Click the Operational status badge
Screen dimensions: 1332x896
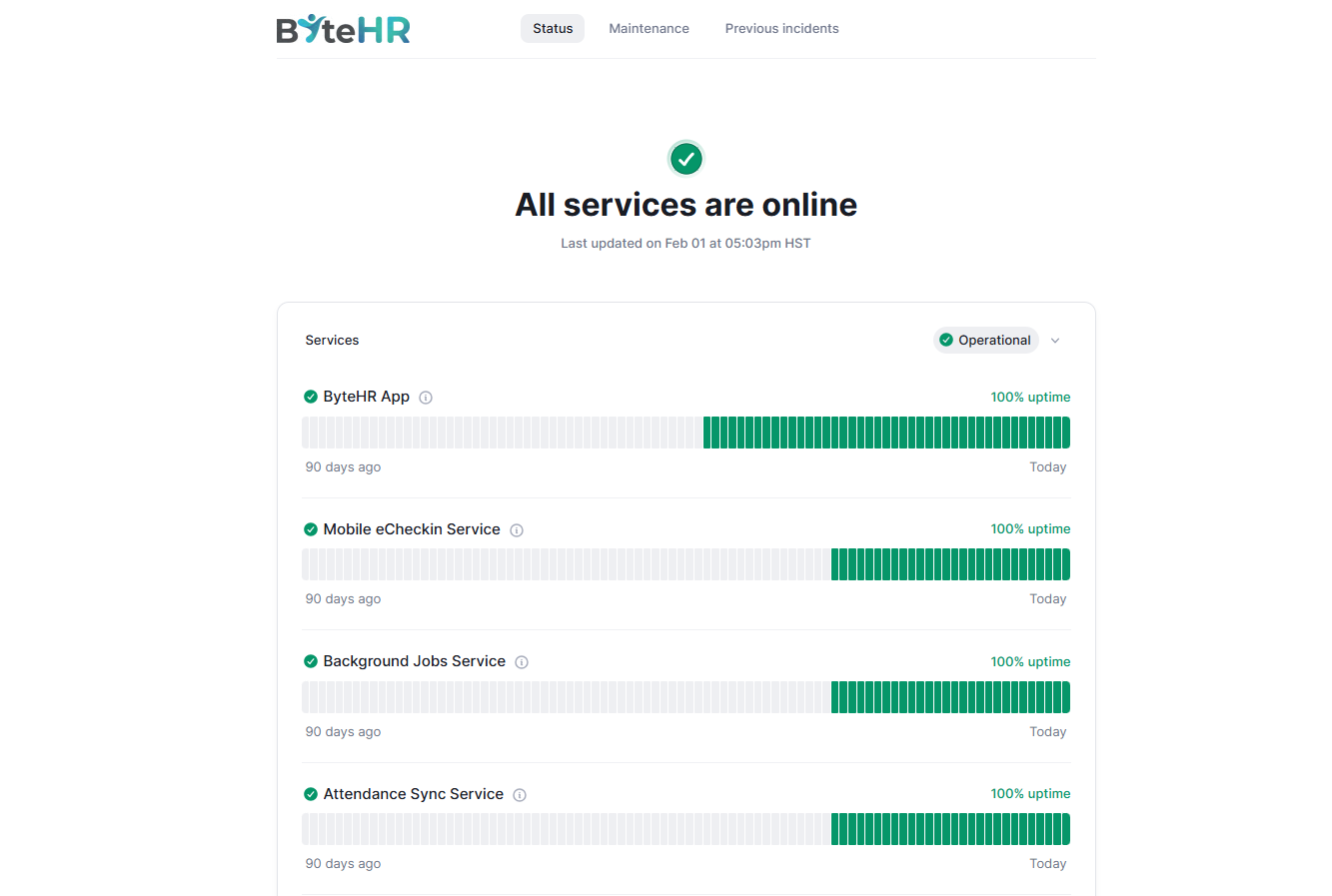coord(986,341)
